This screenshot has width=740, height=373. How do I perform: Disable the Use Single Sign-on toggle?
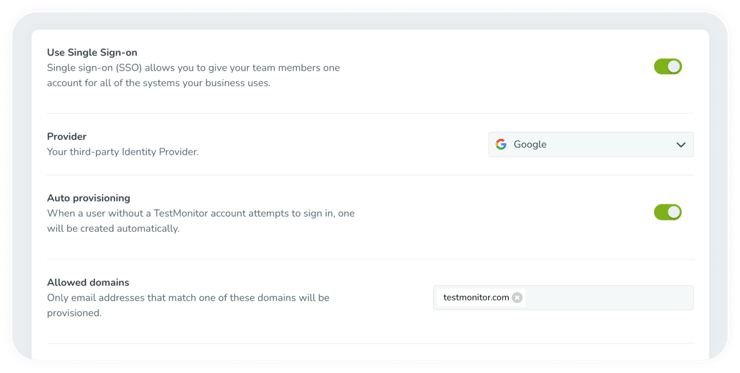coord(668,67)
